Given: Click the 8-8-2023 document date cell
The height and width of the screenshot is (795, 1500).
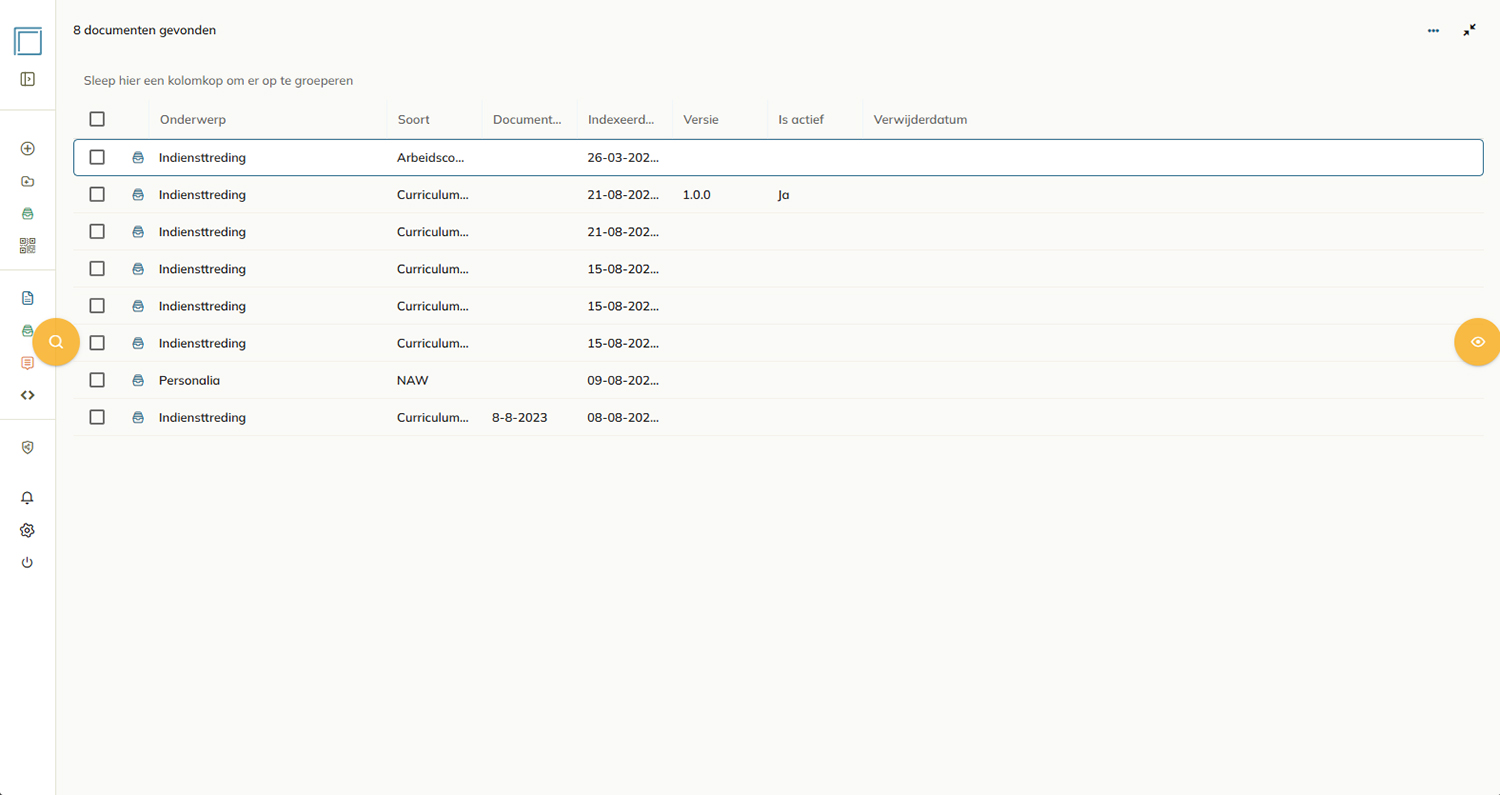Looking at the screenshot, I should (x=520, y=417).
